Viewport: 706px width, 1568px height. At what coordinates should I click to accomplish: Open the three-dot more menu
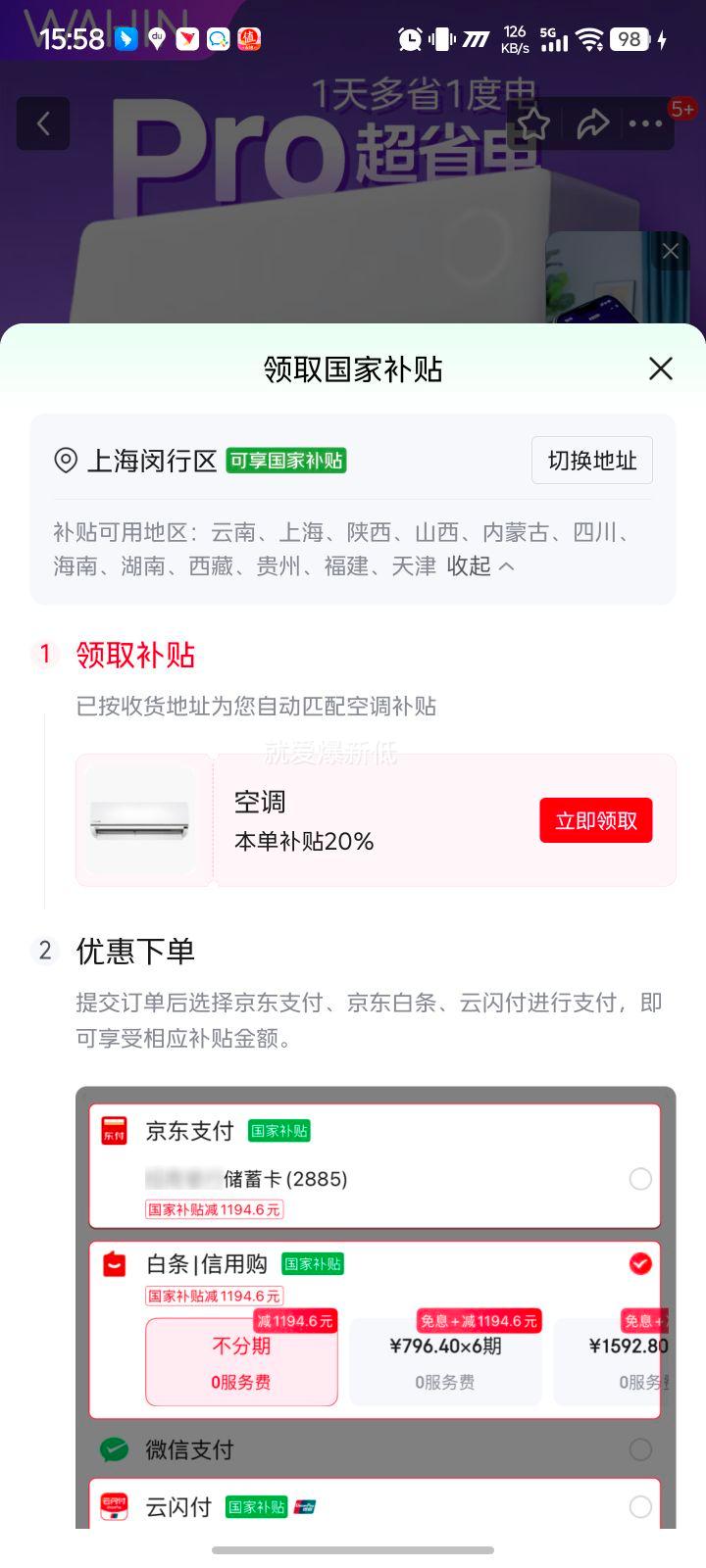[645, 123]
